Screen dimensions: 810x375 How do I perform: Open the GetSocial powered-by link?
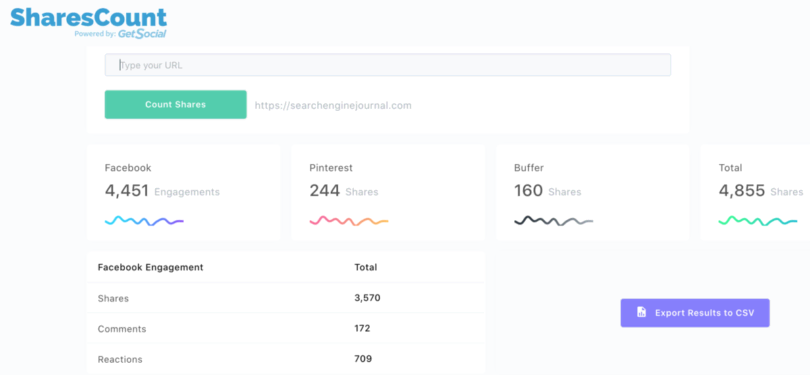142,34
